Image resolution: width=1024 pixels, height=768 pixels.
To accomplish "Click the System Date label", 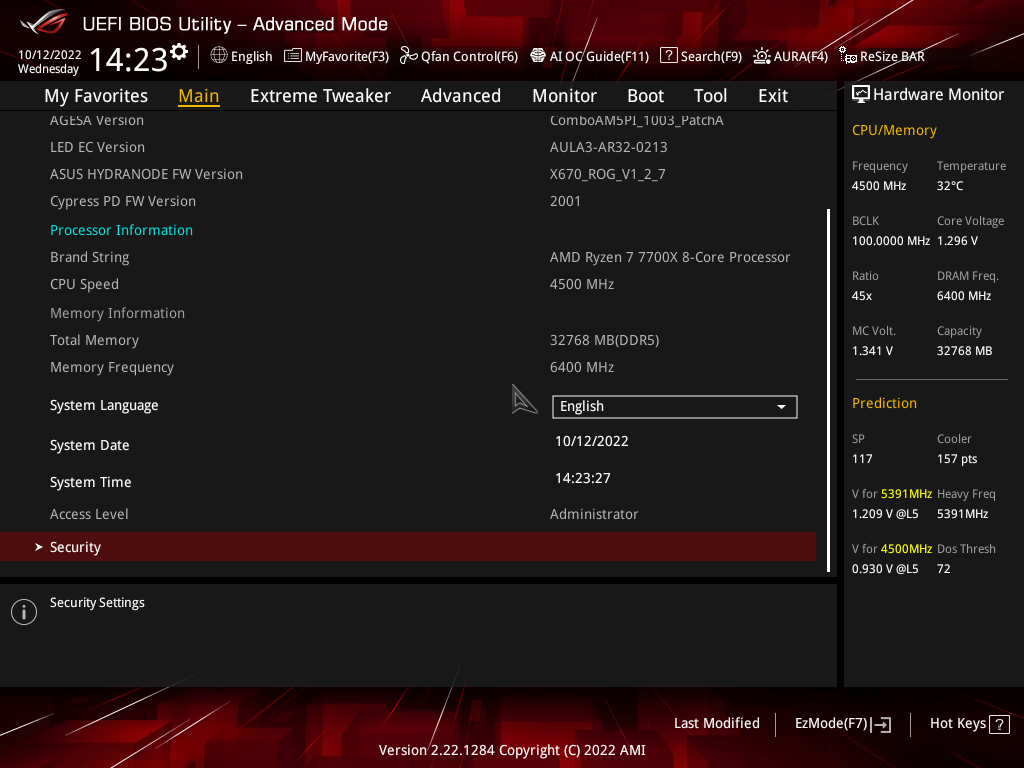I will (89, 445).
